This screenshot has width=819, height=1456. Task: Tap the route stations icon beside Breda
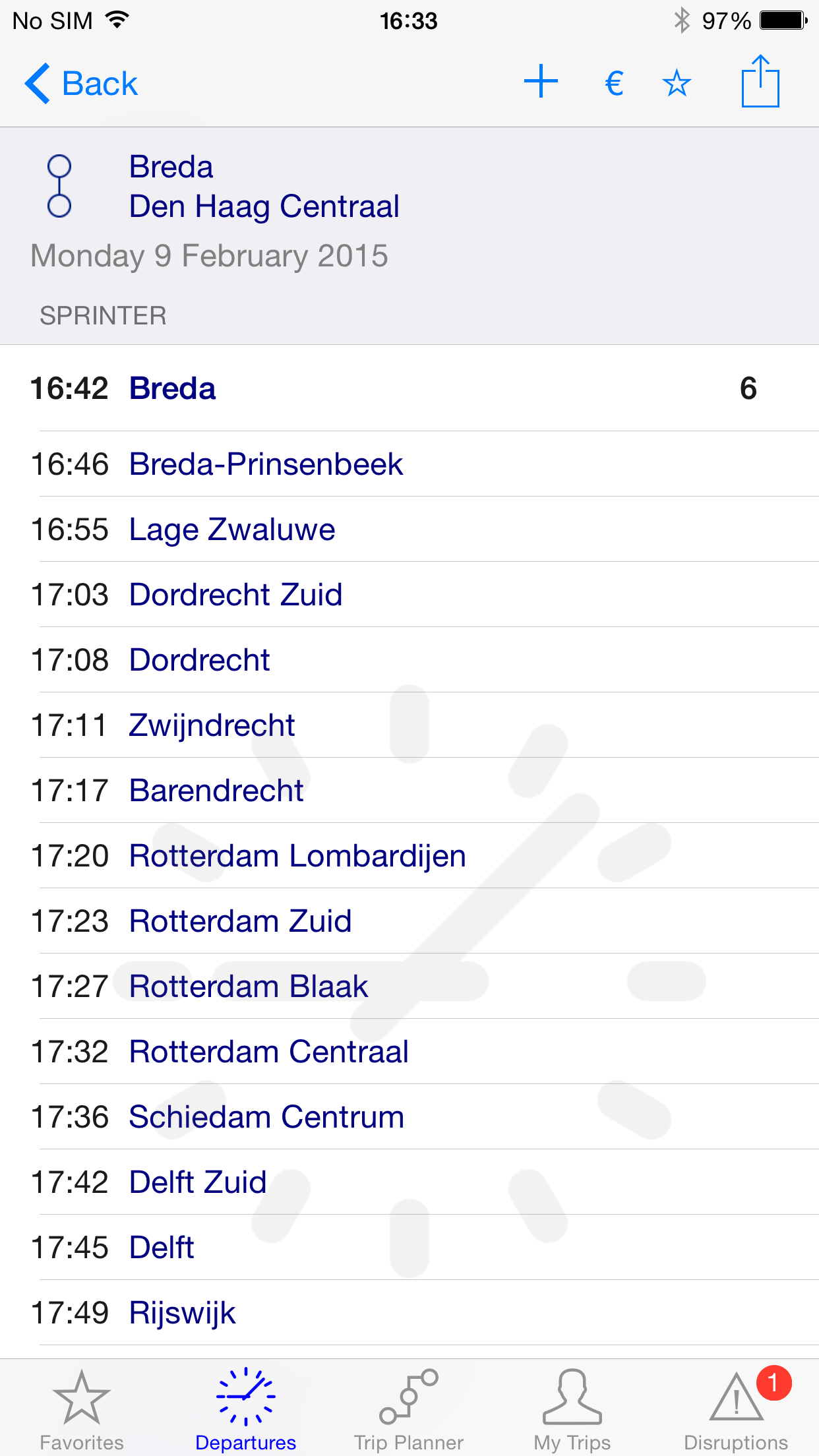pyautogui.click(x=59, y=186)
